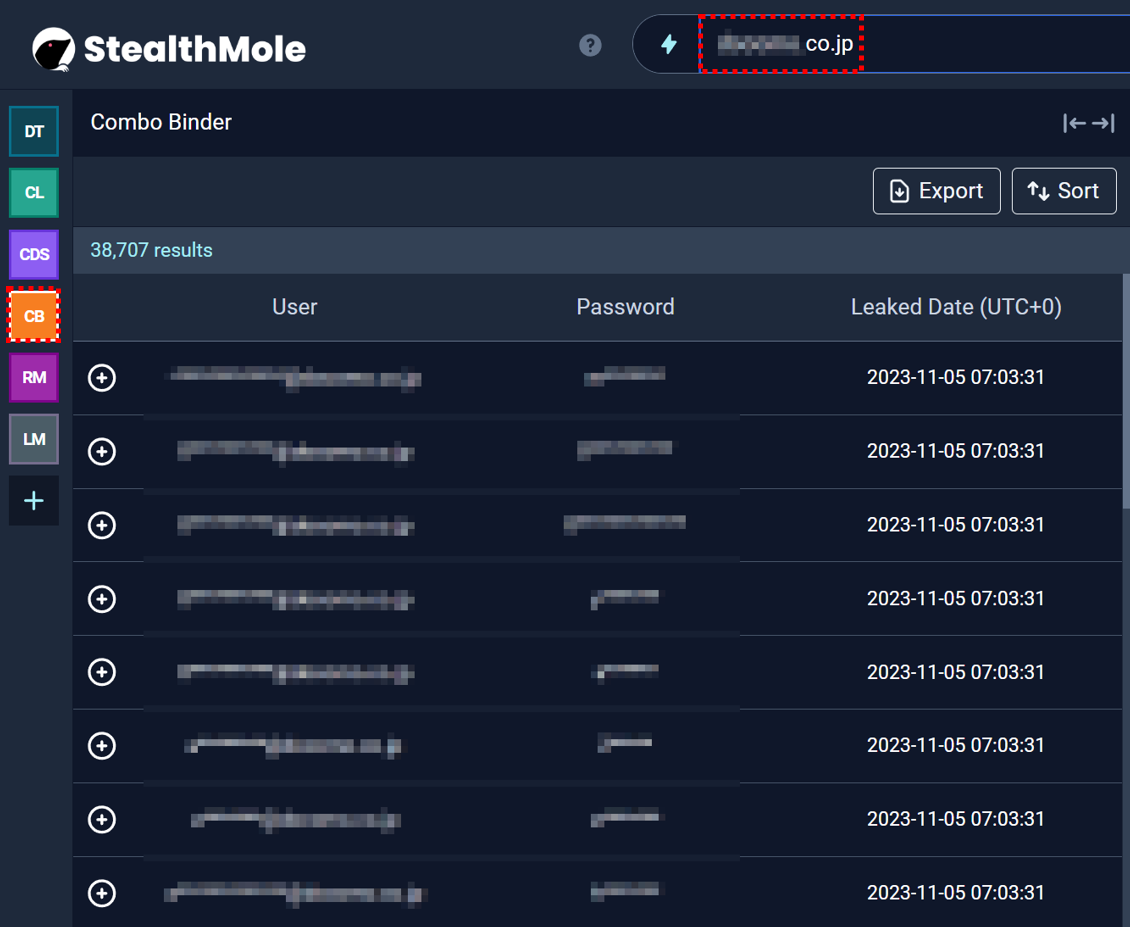Open the Sort options
This screenshot has height=927, width=1130.
1063,191
